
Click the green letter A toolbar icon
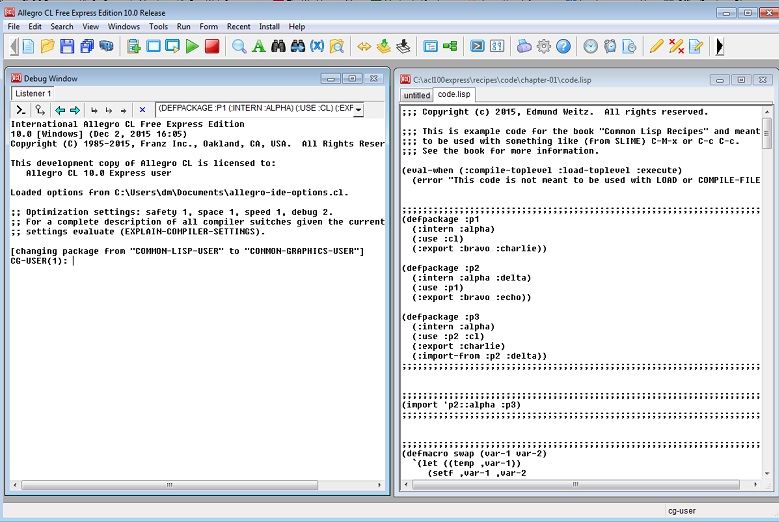point(258,46)
